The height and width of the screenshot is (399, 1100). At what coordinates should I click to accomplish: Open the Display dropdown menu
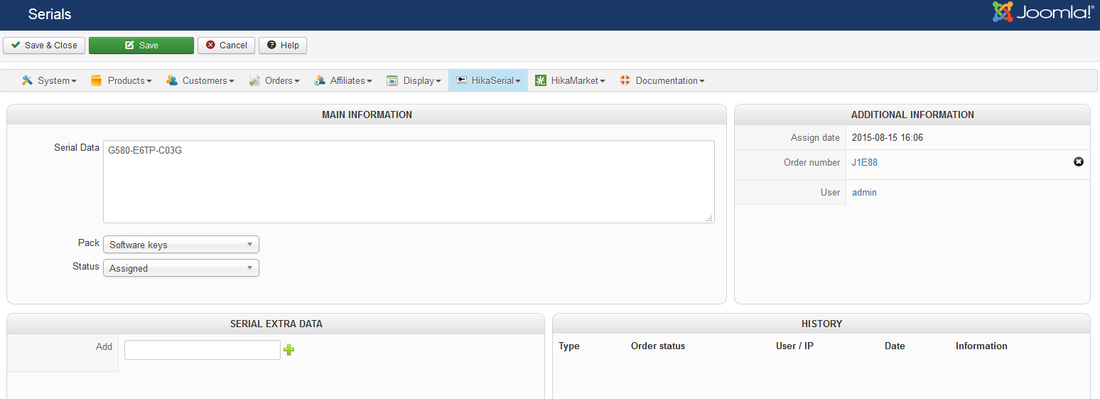click(x=414, y=81)
